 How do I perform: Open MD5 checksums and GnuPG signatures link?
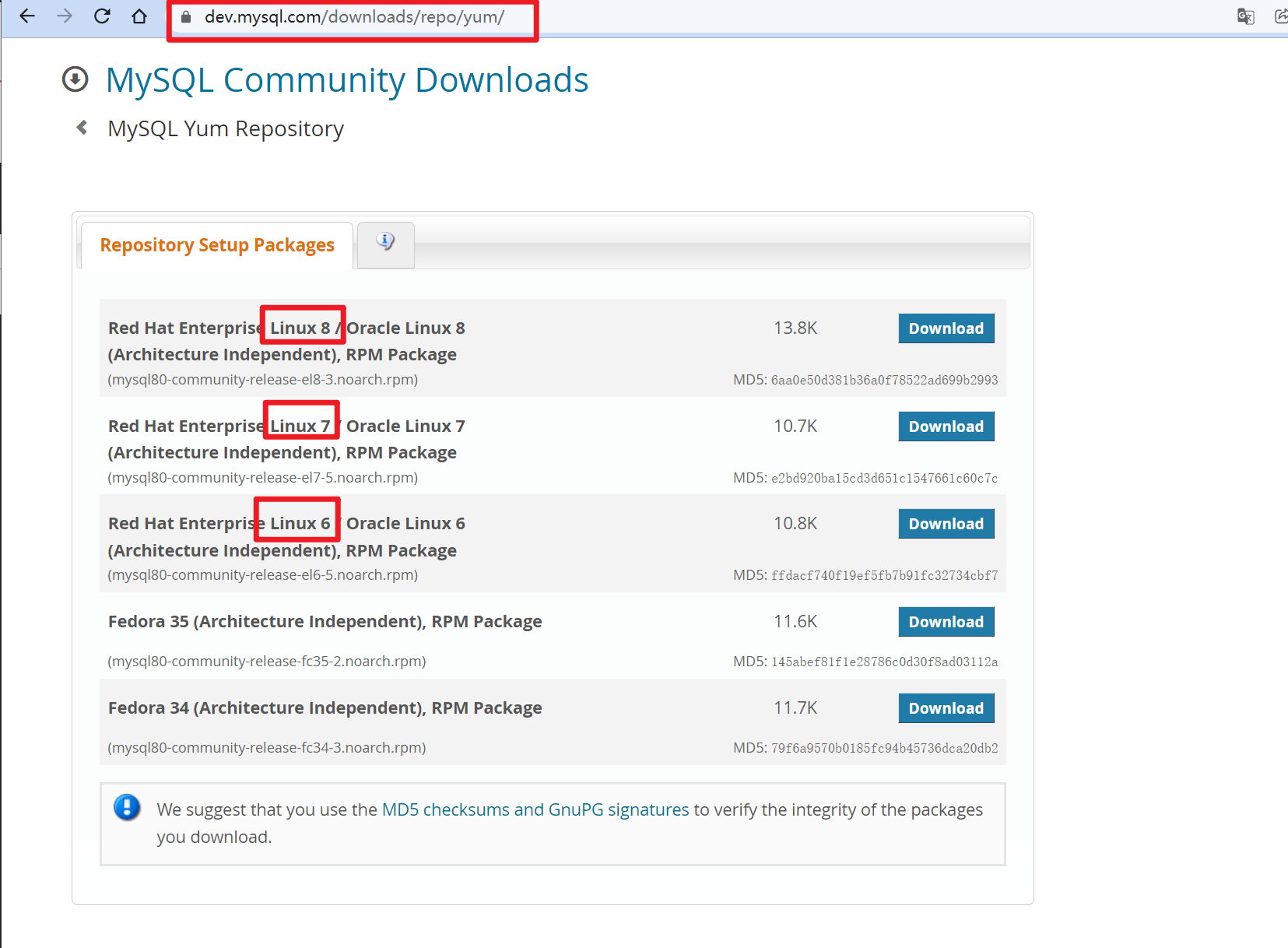pos(535,809)
